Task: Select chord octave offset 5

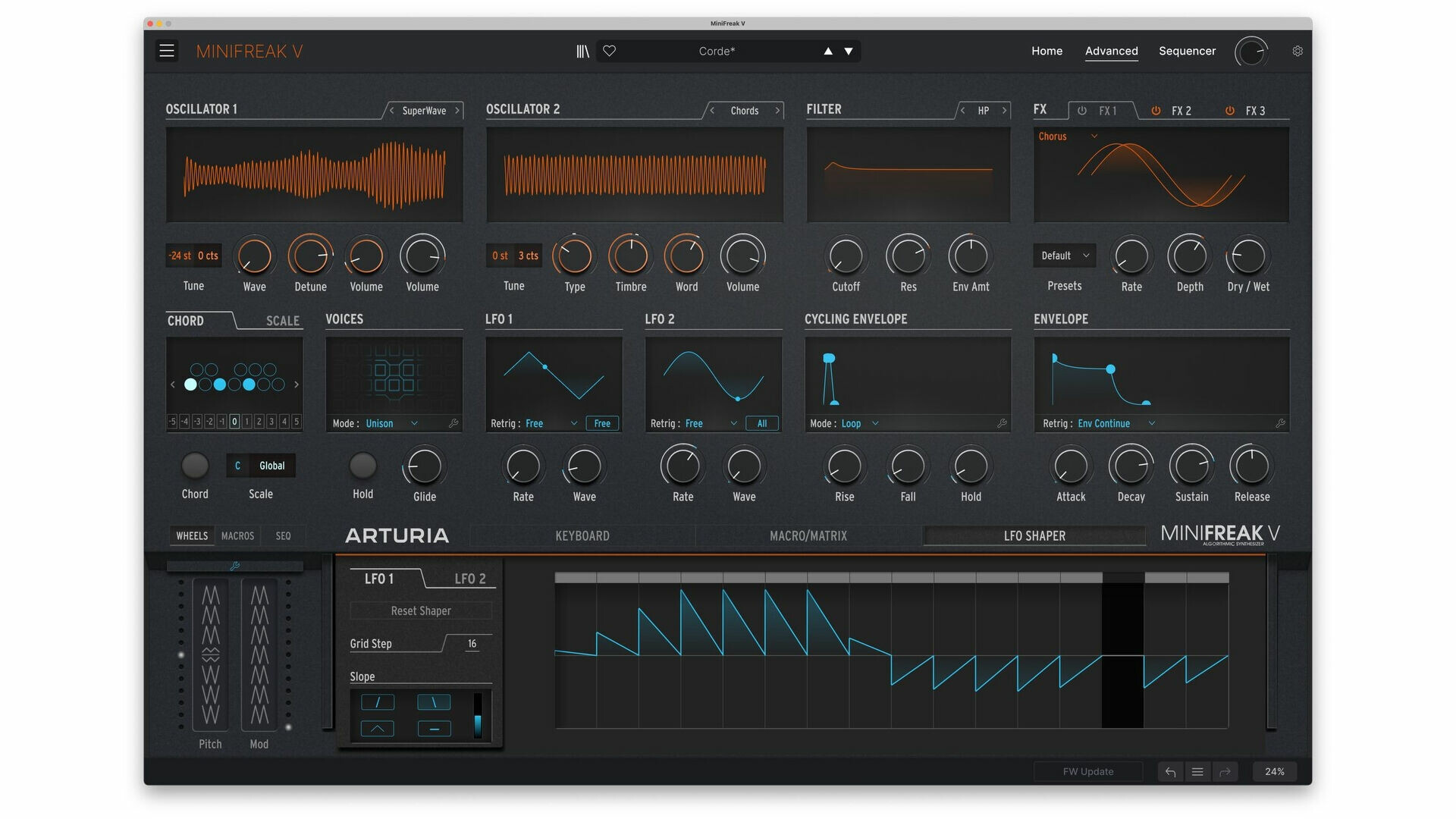Action: (x=297, y=422)
